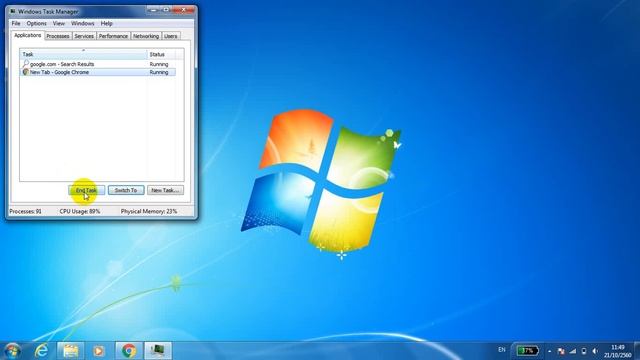
Task: Switch to the Networking tab
Action: (x=146, y=36)
